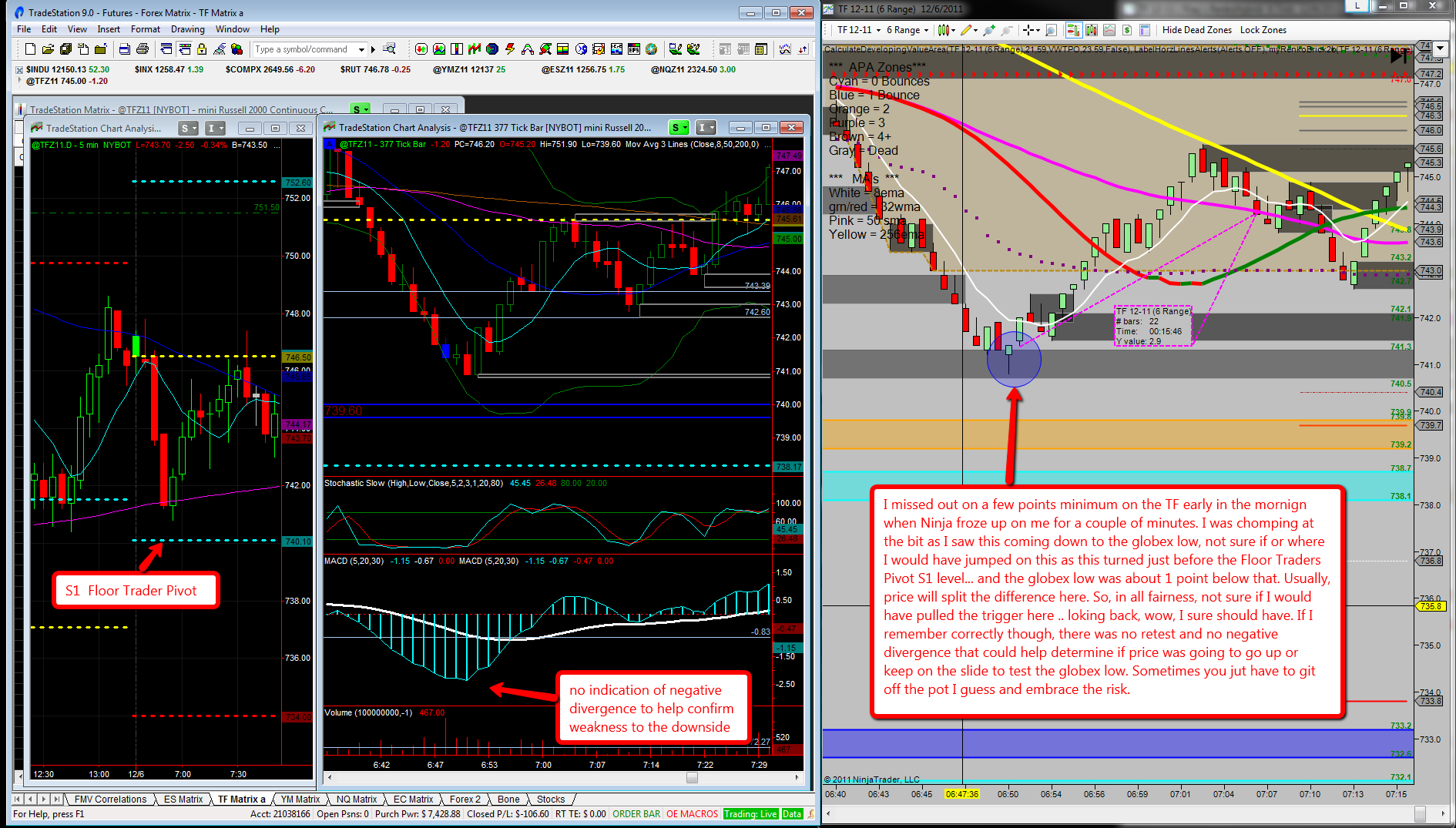The height and width of the screenshot is (828, 1456).
Task: Toggle the green S link on Matrix window
Action: (360, 109)
